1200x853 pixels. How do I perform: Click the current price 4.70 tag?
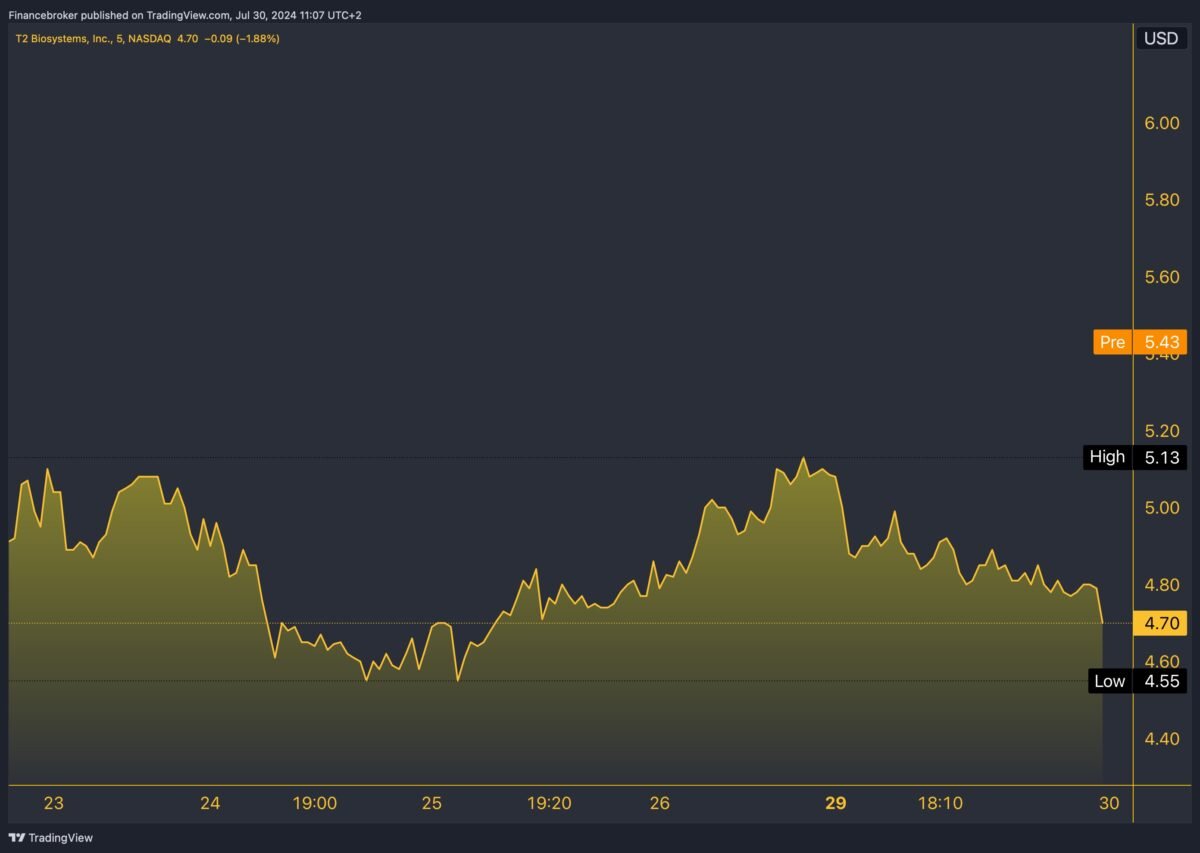pos(1160,623)
